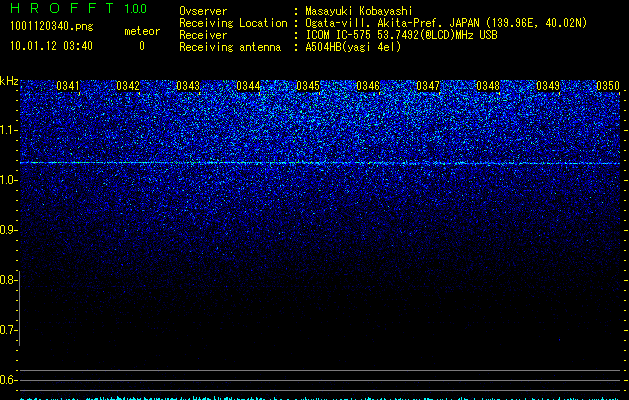Click the meteor count label
This screenshot has width=629, height=400.
142,31
